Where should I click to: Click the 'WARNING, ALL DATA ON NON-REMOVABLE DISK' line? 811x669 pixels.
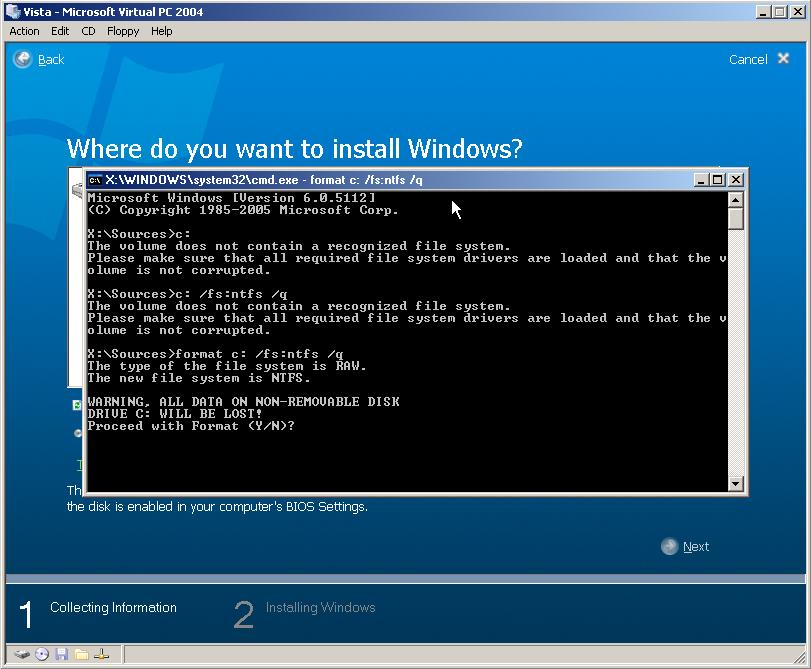(243, 402)
